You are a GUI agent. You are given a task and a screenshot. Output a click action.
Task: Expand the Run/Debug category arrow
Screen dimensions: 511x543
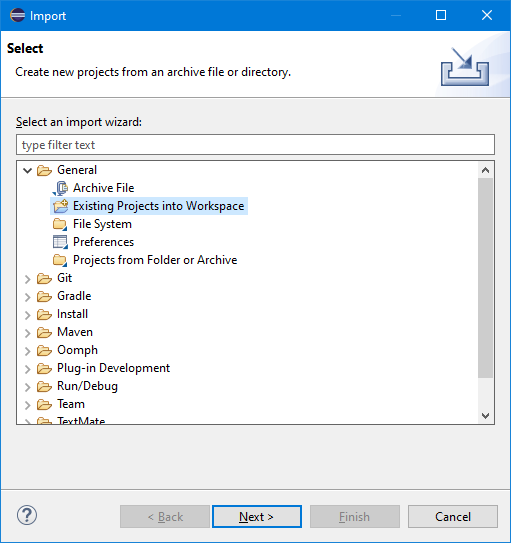28,387
